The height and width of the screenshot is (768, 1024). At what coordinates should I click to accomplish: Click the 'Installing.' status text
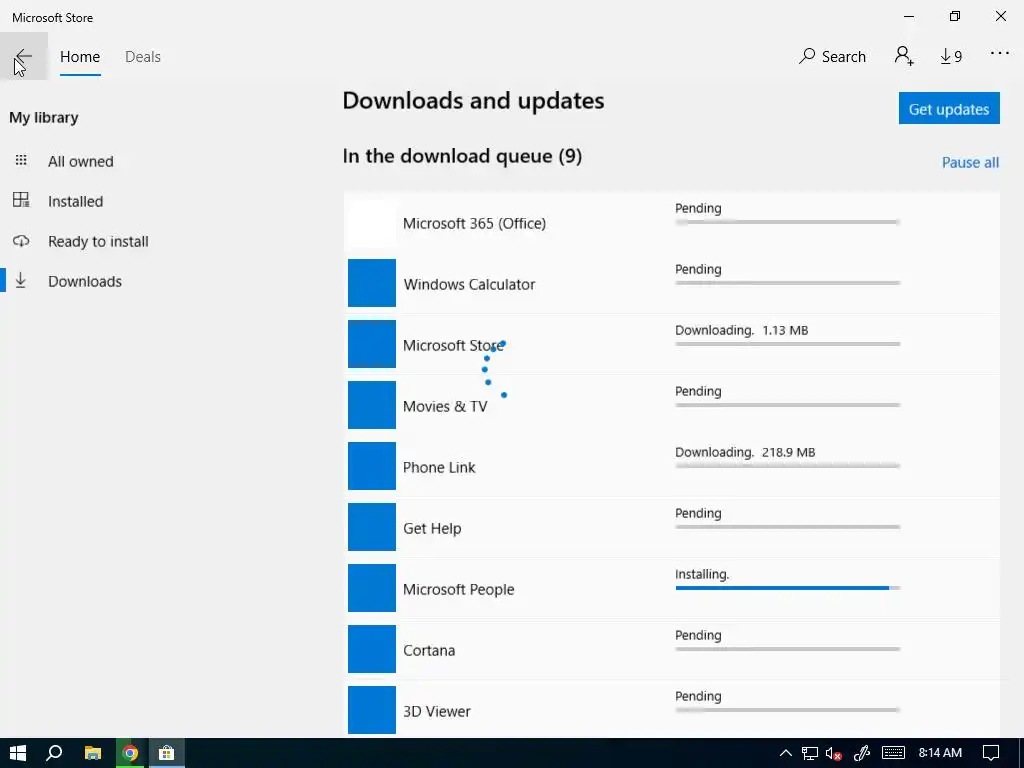tap(702, 574)
